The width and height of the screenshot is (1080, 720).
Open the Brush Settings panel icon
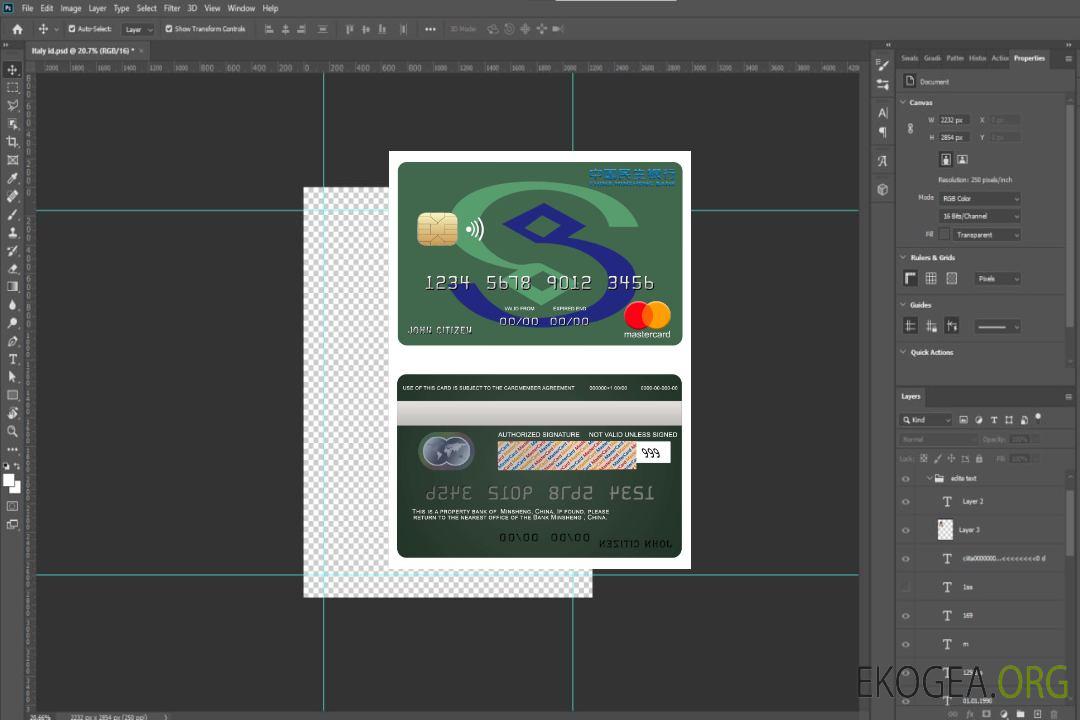[x=882, y=65]
